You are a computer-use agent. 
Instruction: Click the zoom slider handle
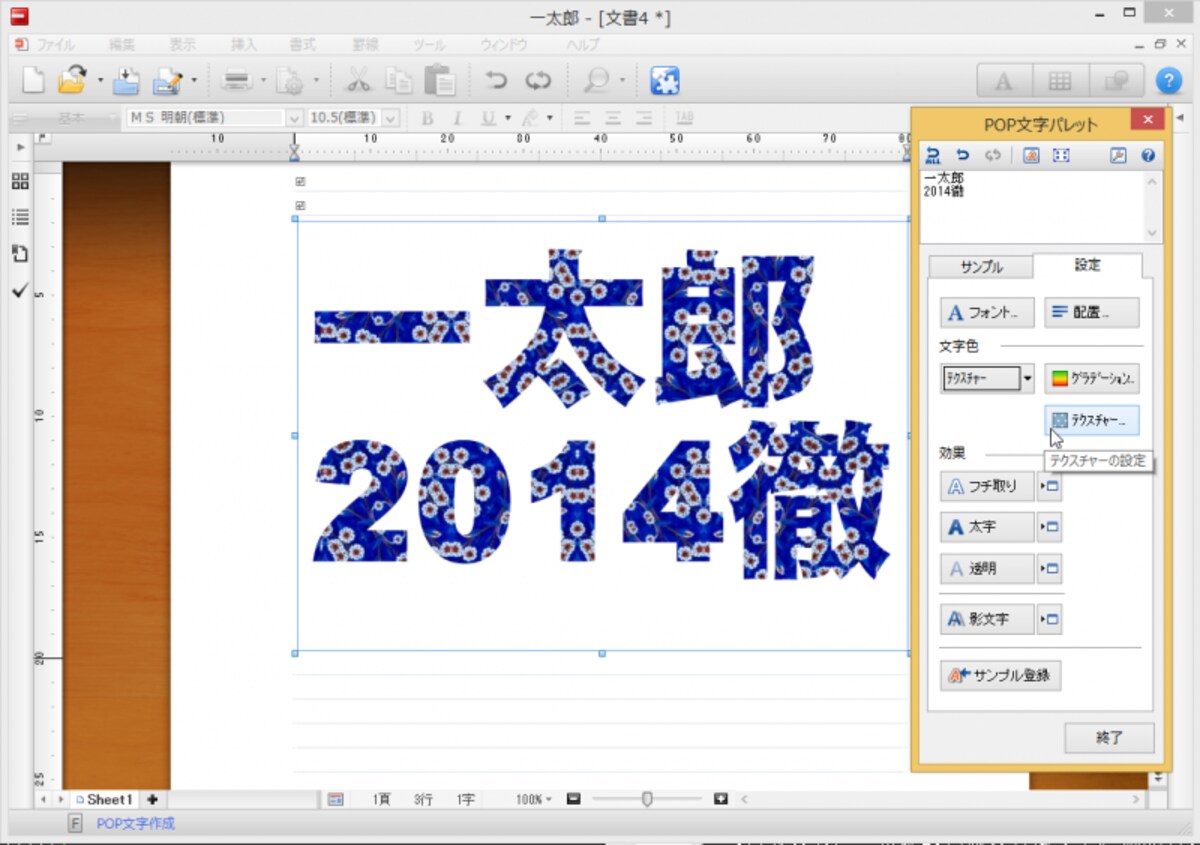click(x=648, y=799)
